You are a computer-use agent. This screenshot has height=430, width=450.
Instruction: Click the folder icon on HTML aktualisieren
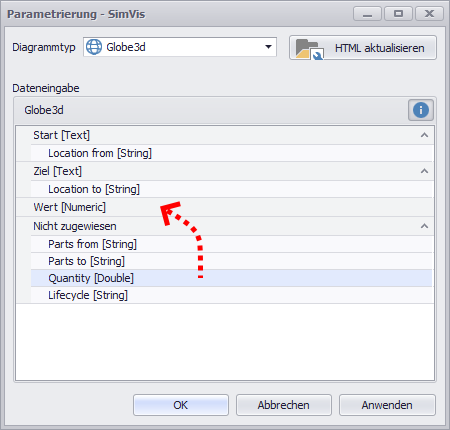point(309,49)
